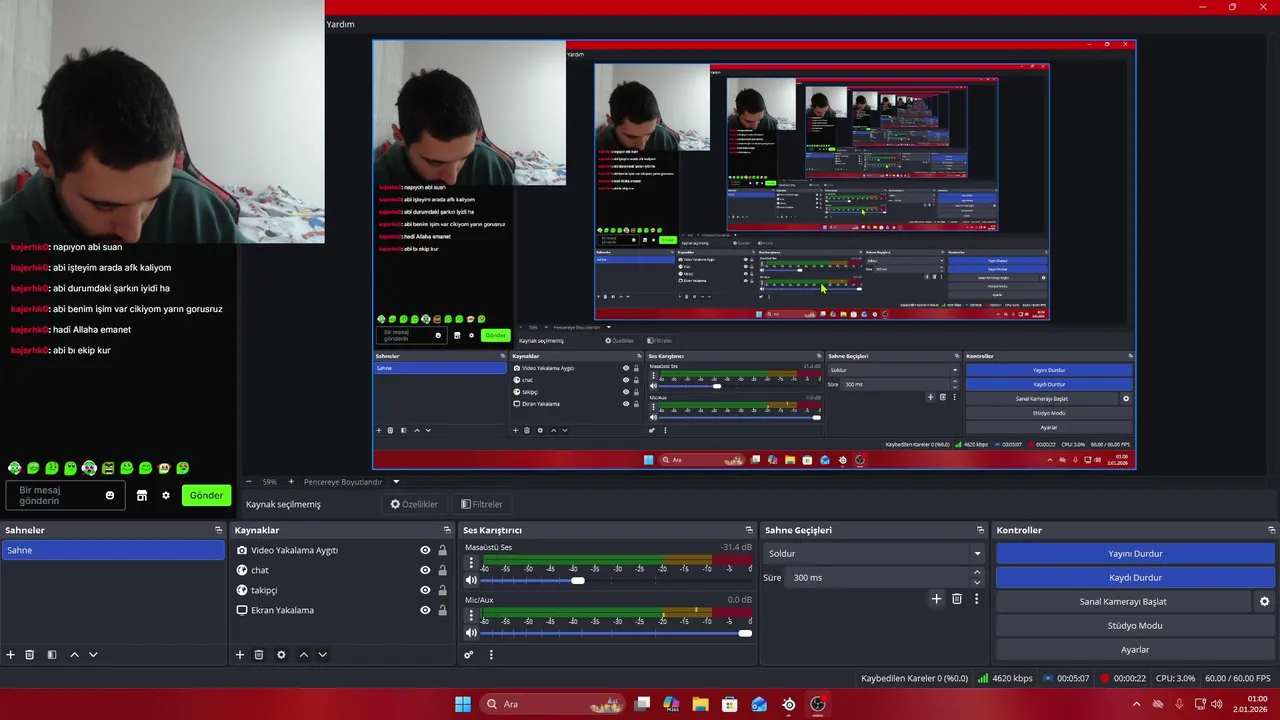
Task: Open virtual camera settings gear
Action: pos(1264,601)
